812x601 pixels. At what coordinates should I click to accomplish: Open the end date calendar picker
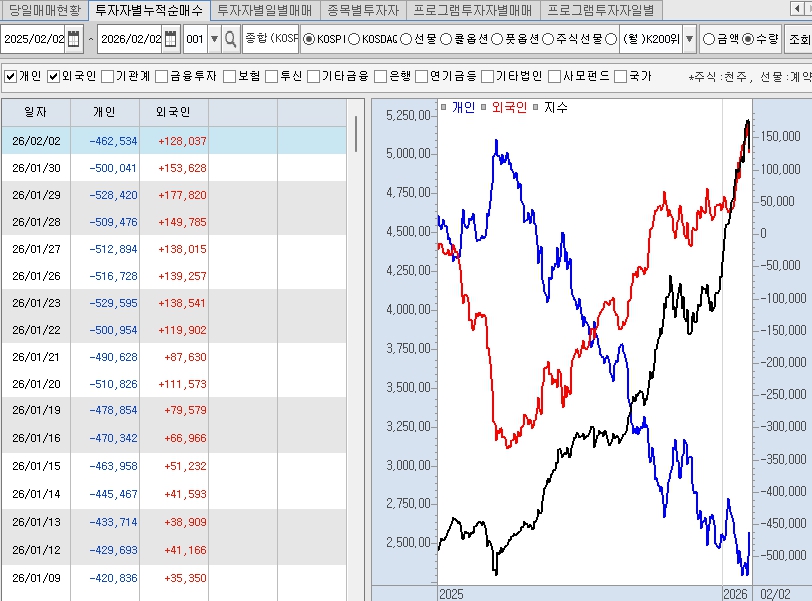tap(170, 40)
